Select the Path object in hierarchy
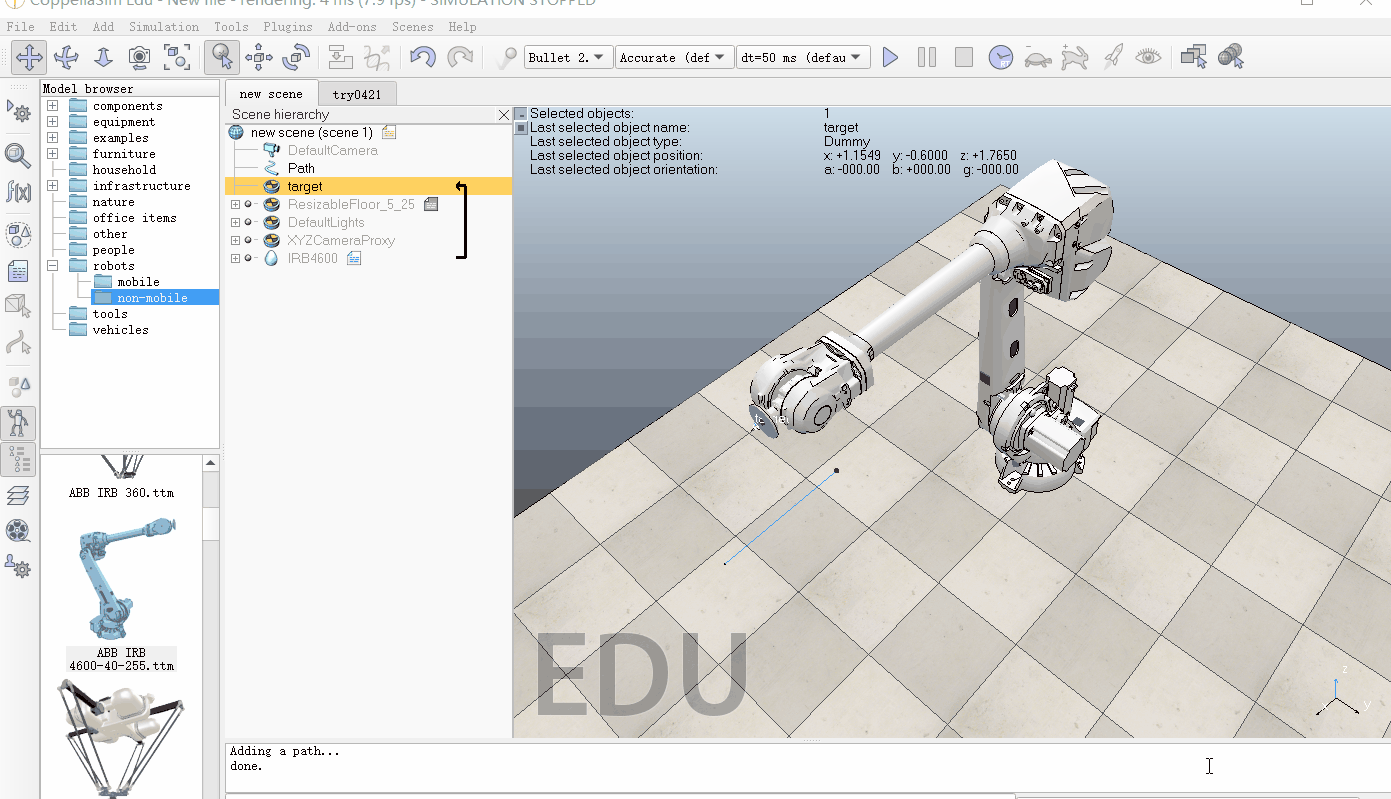Screen dimensions: 1391x799 pyautogui.click(x=301, y=168)
